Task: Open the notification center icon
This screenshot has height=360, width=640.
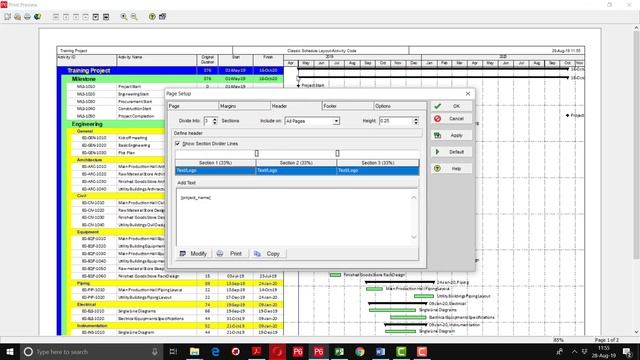Action: click(627, 351)
